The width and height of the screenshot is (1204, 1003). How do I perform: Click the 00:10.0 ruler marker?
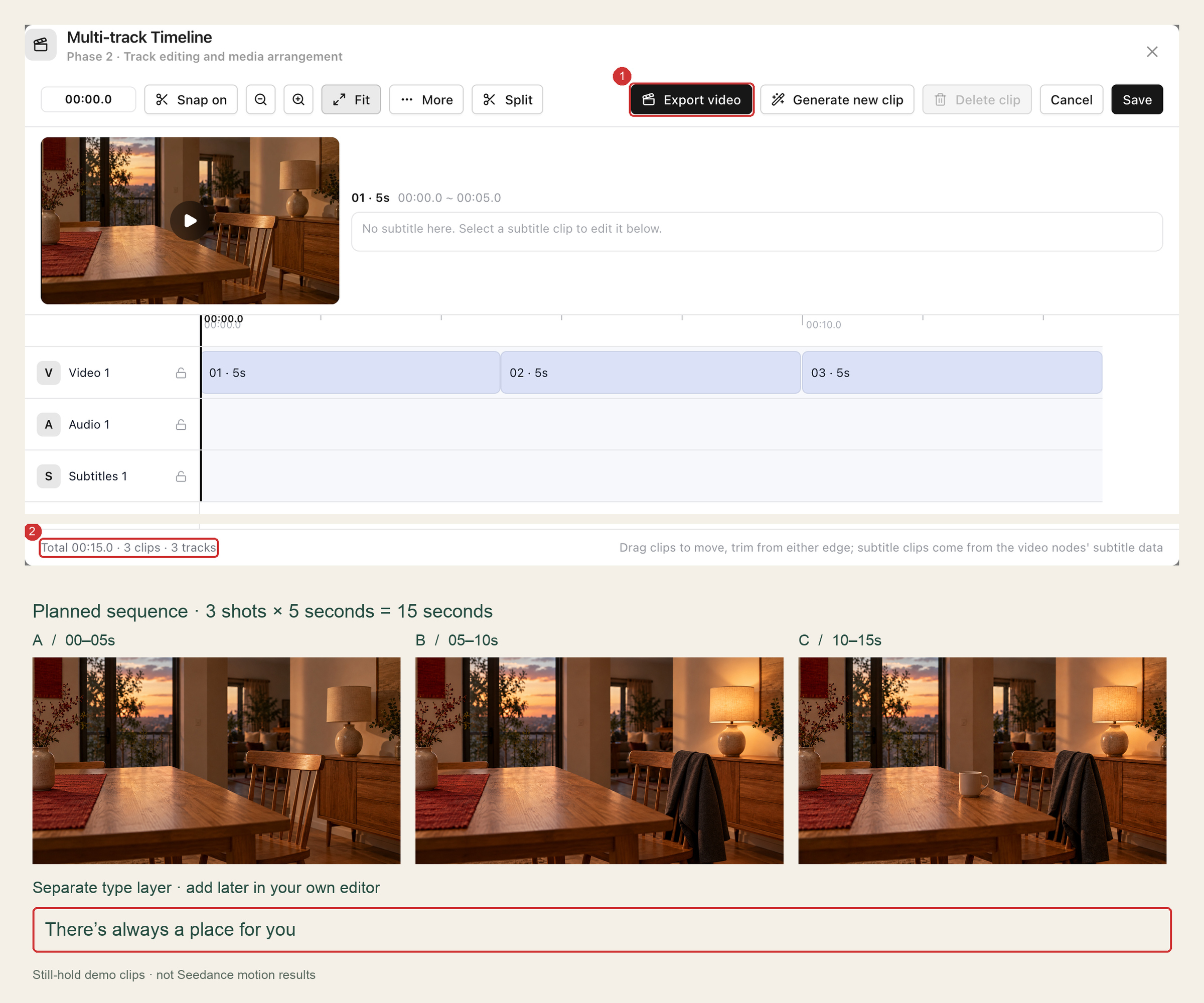823,325
